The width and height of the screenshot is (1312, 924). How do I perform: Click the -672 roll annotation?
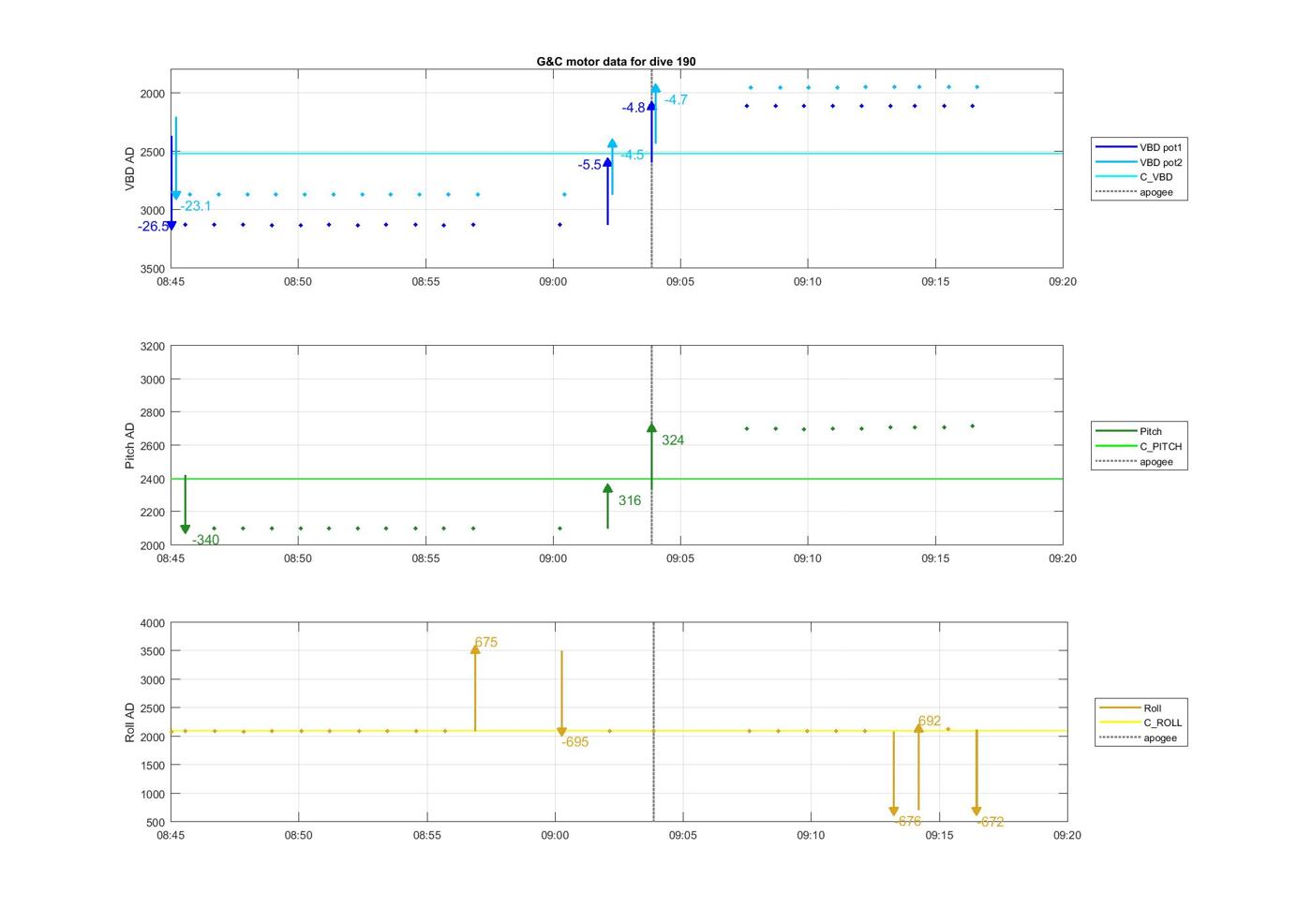(x=991, y=822)
